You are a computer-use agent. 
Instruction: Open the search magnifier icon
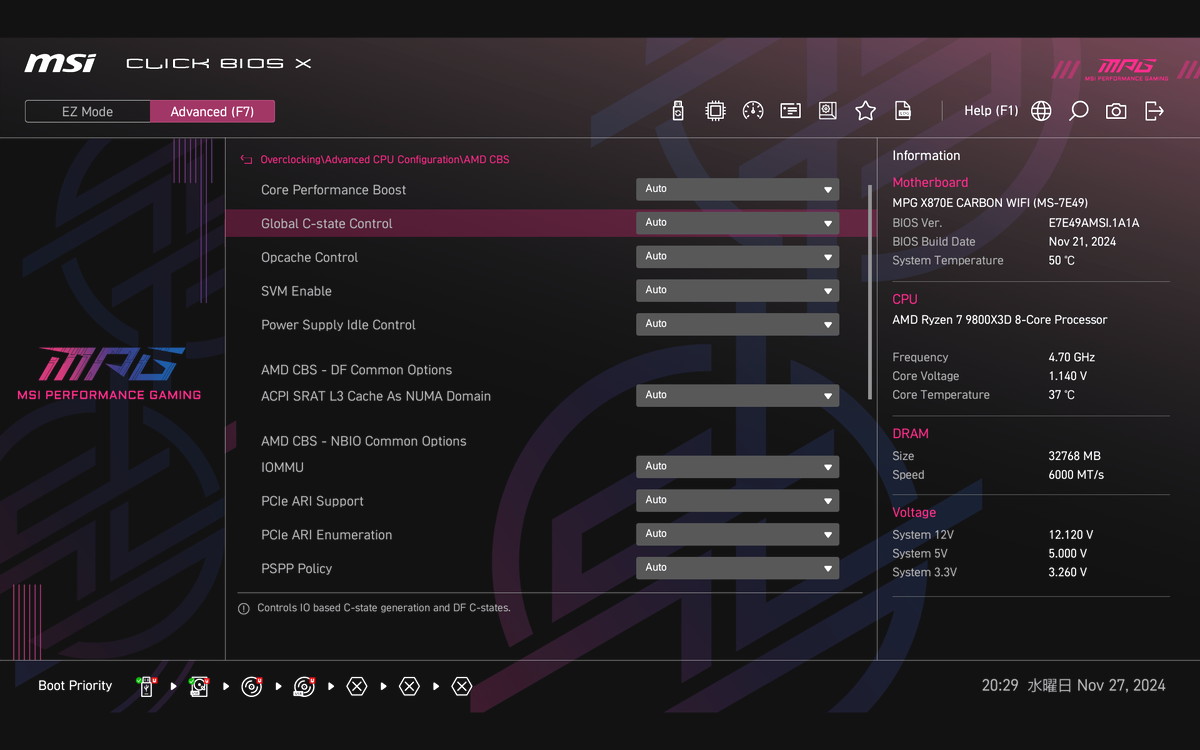(1078, 111)
